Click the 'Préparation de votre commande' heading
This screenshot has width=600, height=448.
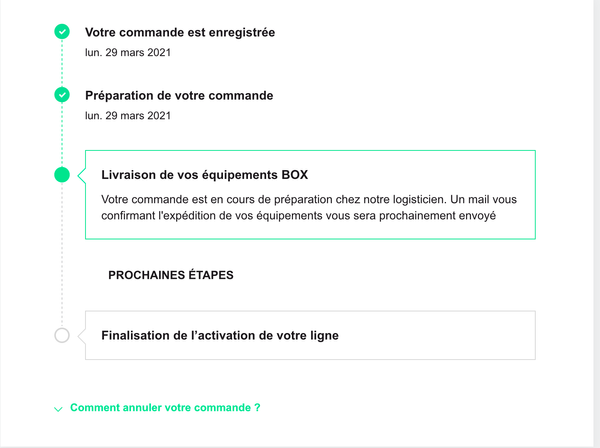(179, 96)
